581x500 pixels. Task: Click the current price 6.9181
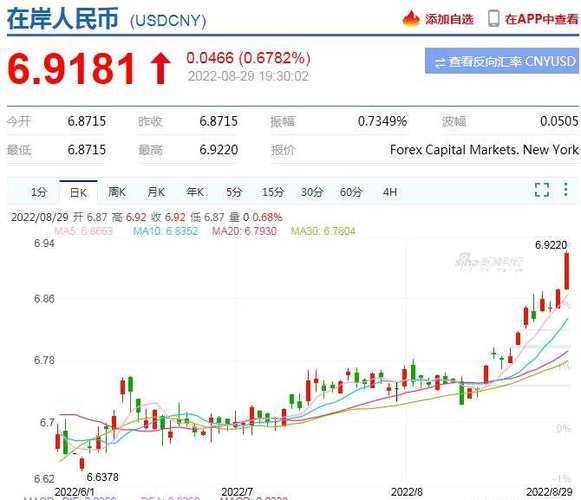72,69
